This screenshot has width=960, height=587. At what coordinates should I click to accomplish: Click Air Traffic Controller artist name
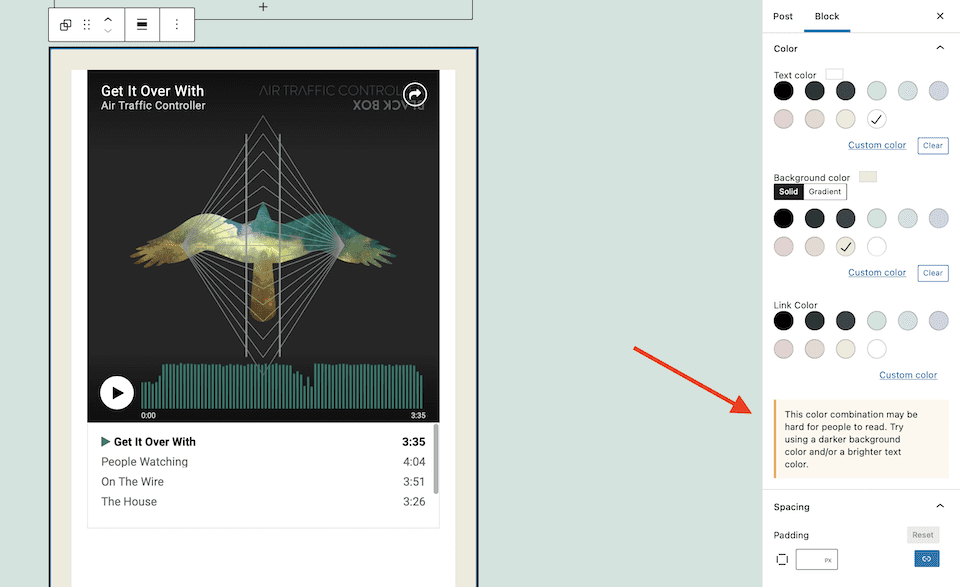153,106
